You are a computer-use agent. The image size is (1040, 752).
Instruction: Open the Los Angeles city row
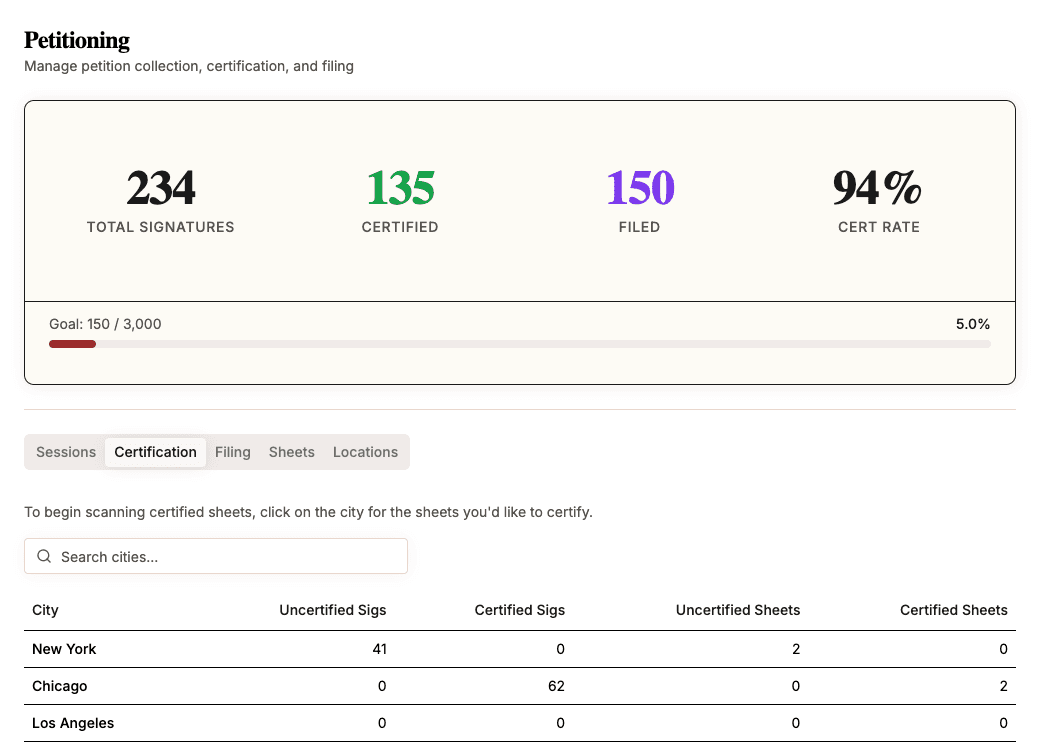(520, 723)
